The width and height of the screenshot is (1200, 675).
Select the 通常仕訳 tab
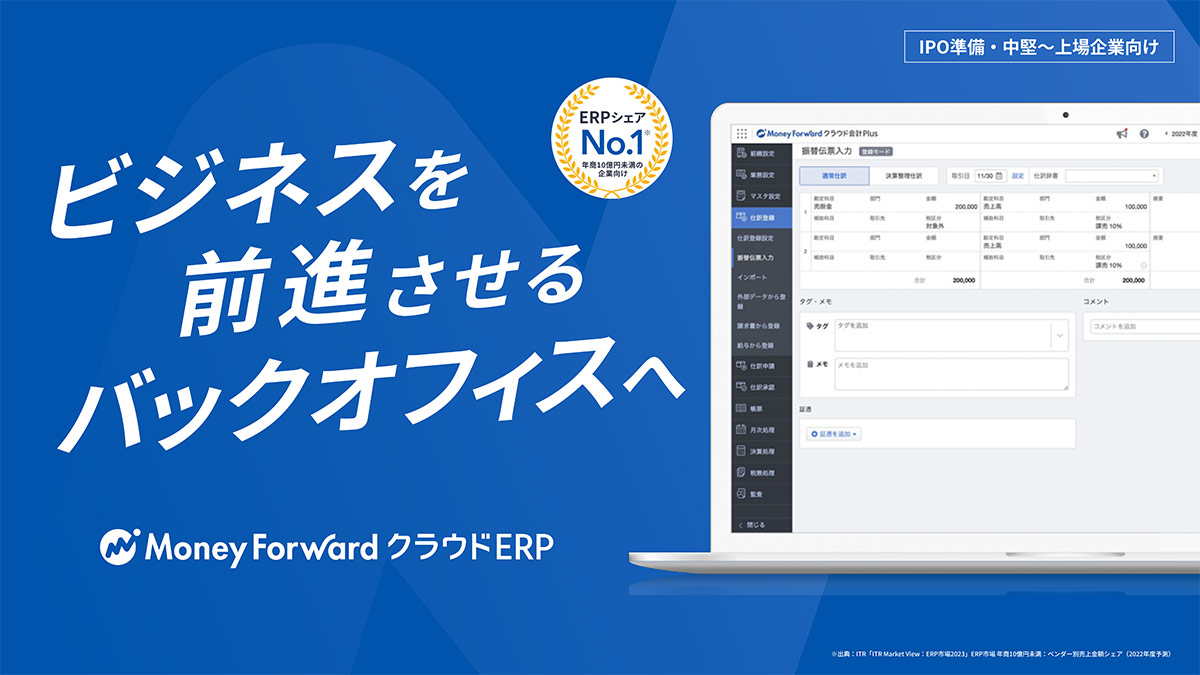click(834, 175)
